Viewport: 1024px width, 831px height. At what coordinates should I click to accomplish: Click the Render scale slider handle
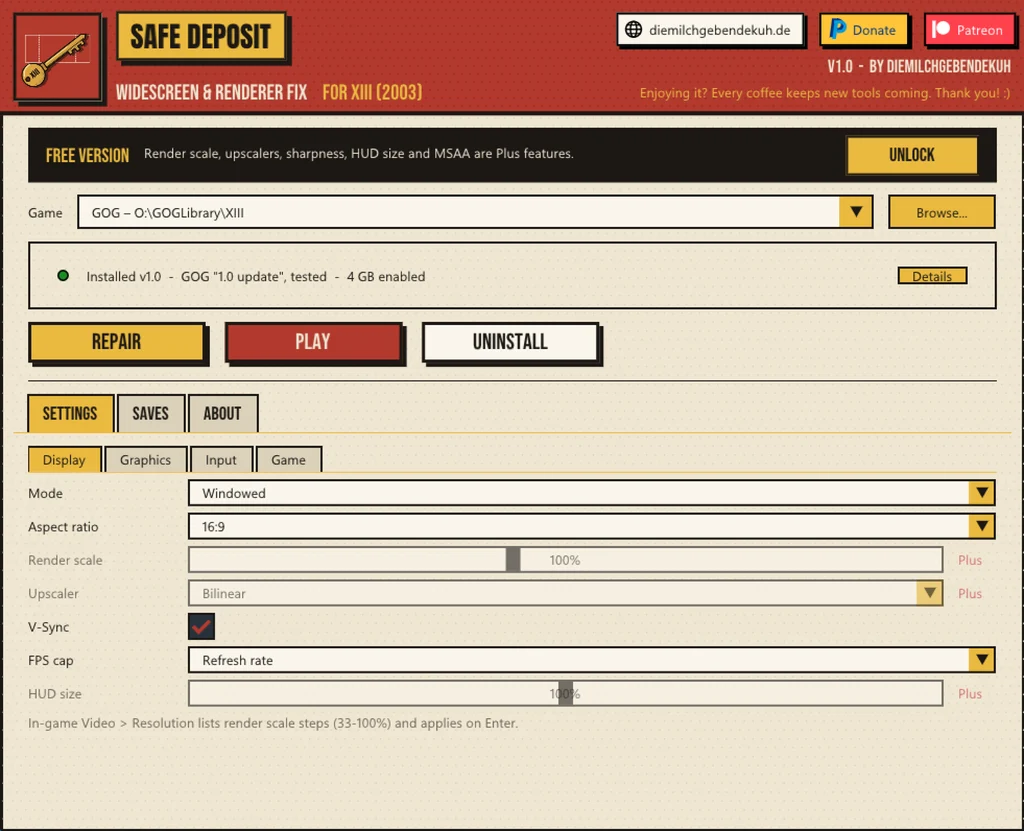513,560
